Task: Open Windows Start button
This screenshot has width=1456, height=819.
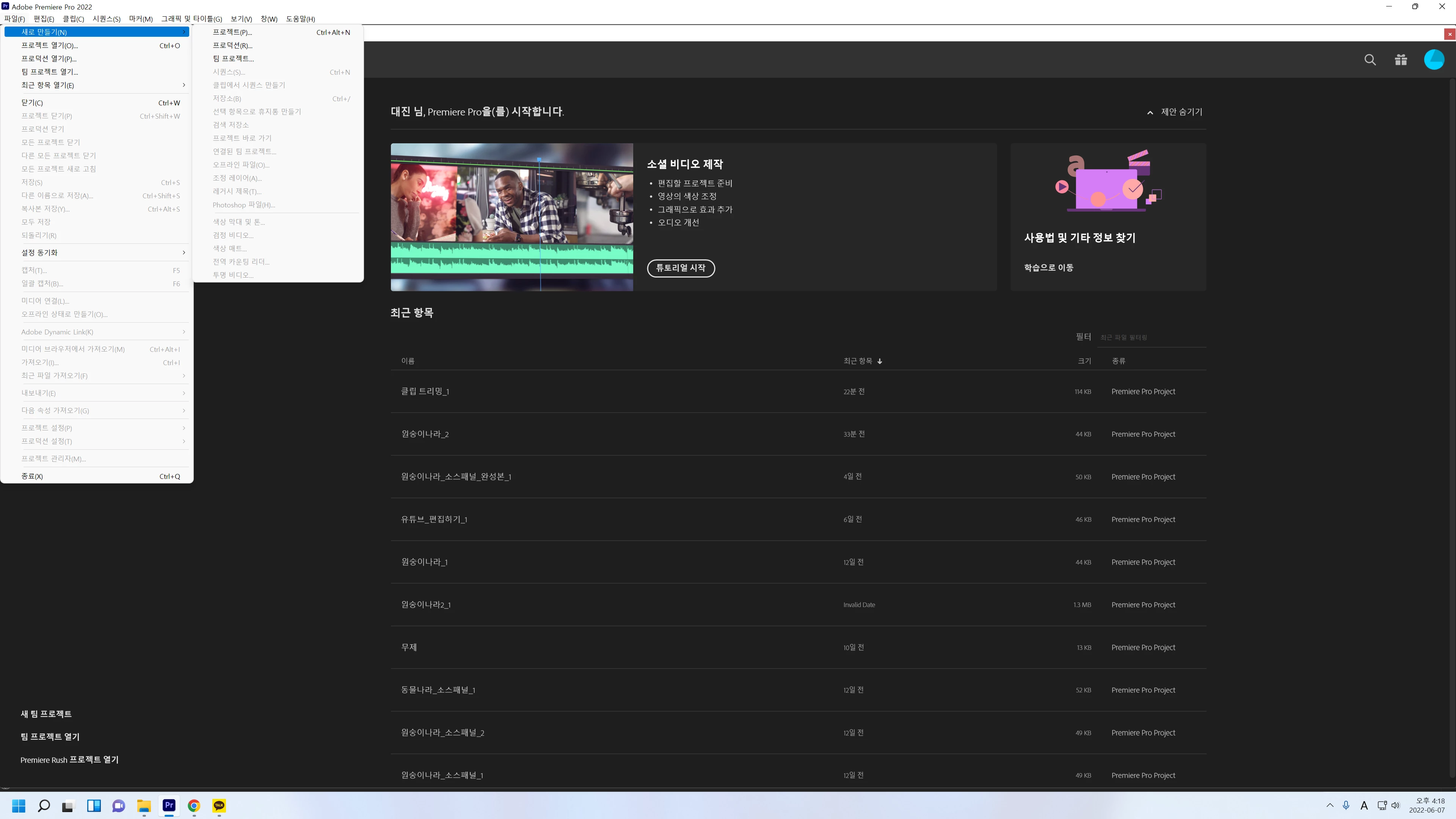Action: click(x=19, y=805)
